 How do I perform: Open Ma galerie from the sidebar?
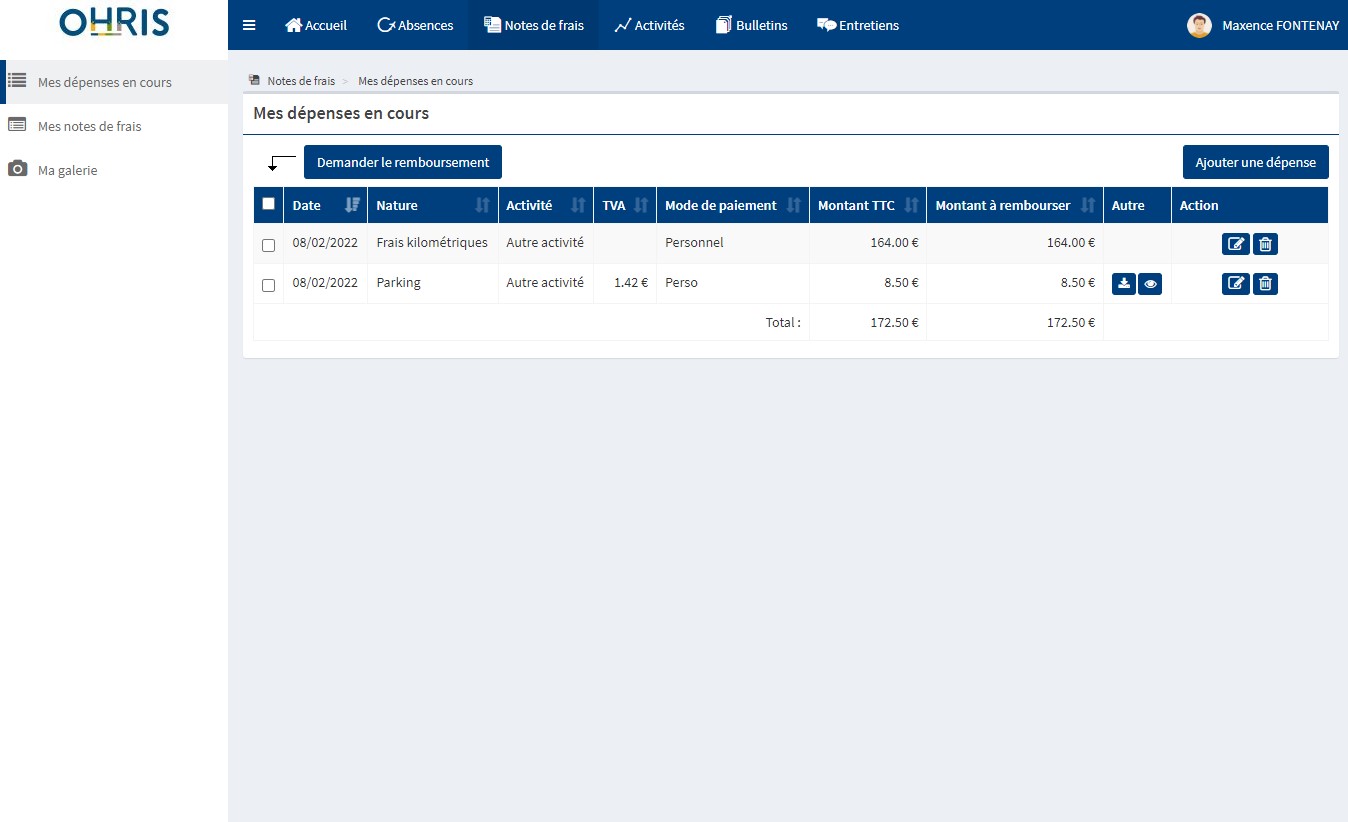[67, 170]
